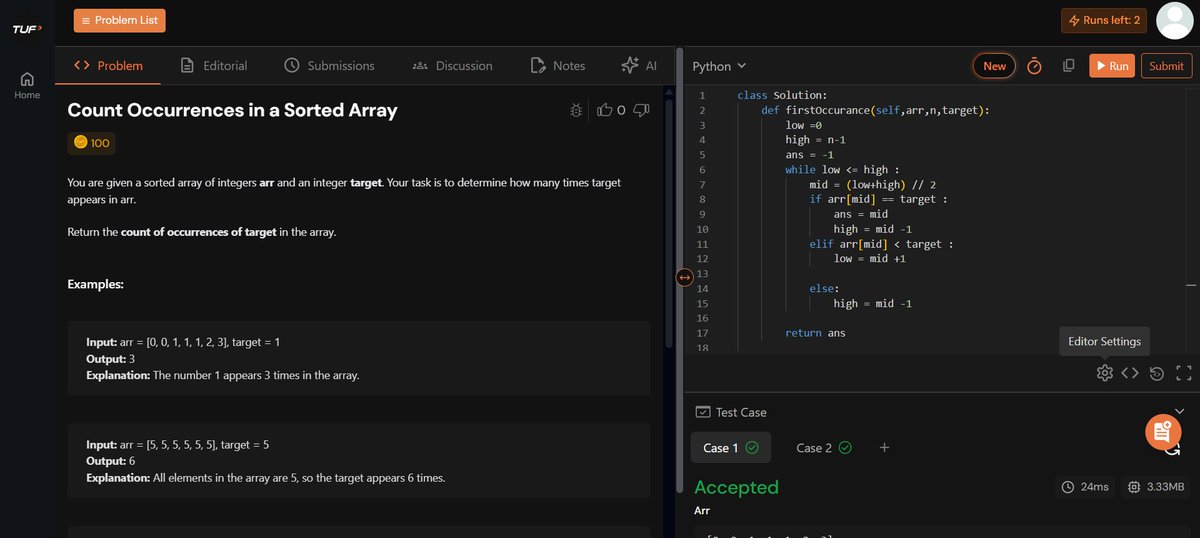Click code line 2 def firstOccurance
Viewport: 1200px width, 538px height.
(875, 110)
